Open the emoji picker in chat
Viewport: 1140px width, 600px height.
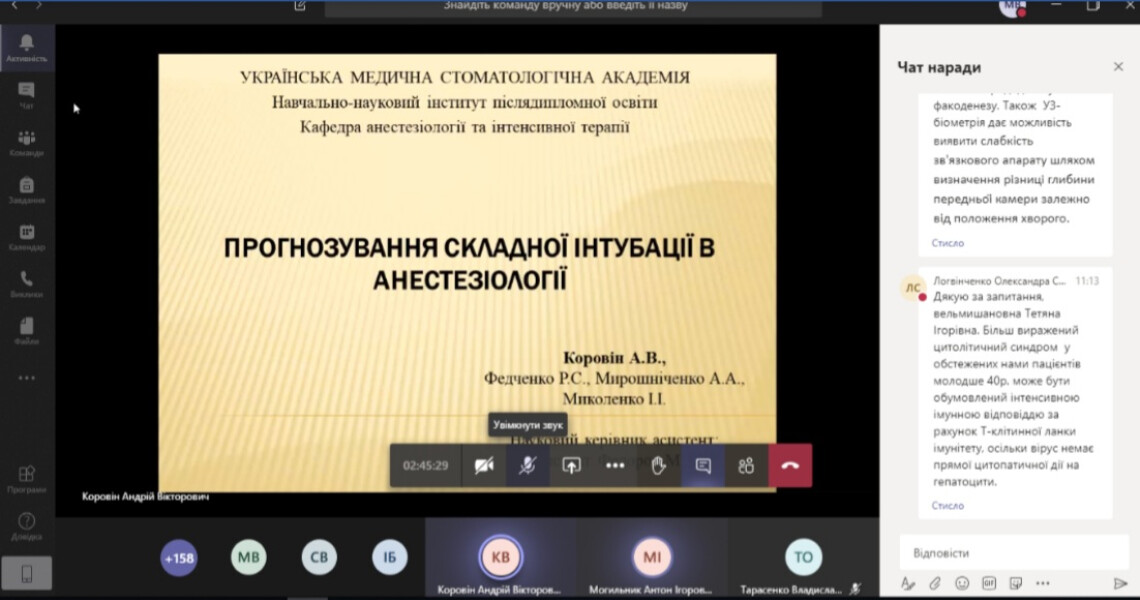[962, 583]
